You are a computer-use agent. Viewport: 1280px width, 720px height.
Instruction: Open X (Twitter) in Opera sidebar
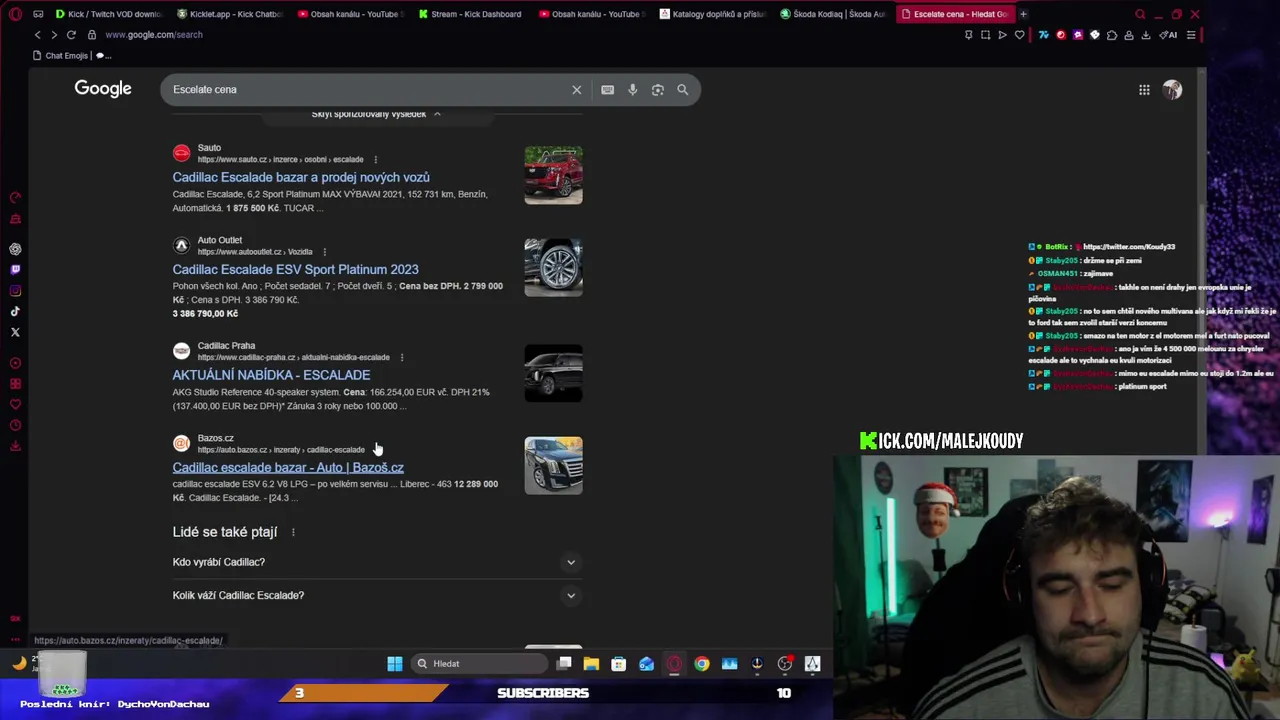click(x=15, y=332)
